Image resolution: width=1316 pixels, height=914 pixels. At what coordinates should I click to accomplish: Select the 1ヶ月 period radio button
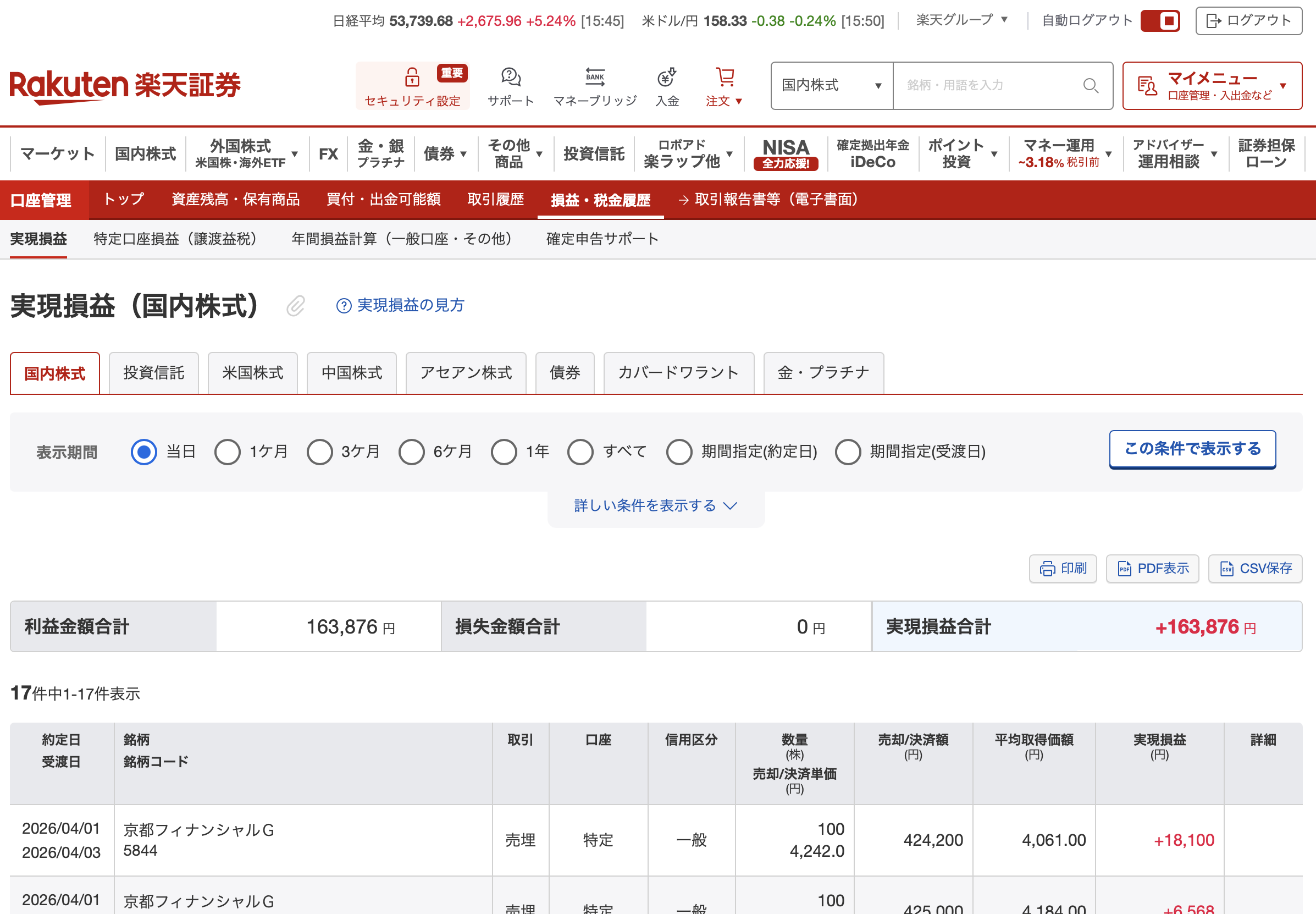coord(227,452)
